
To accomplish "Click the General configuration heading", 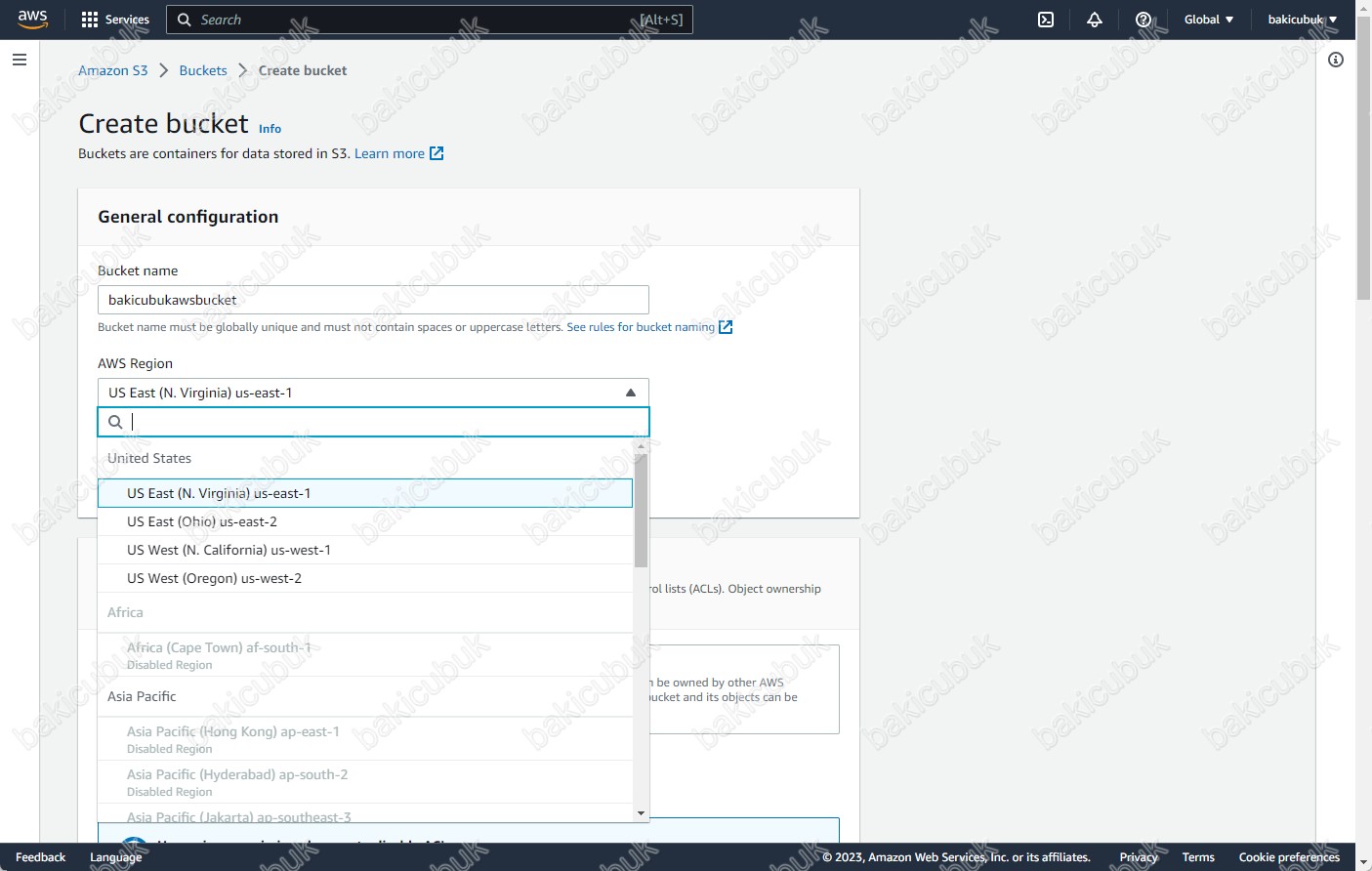I will pos(188,217).
